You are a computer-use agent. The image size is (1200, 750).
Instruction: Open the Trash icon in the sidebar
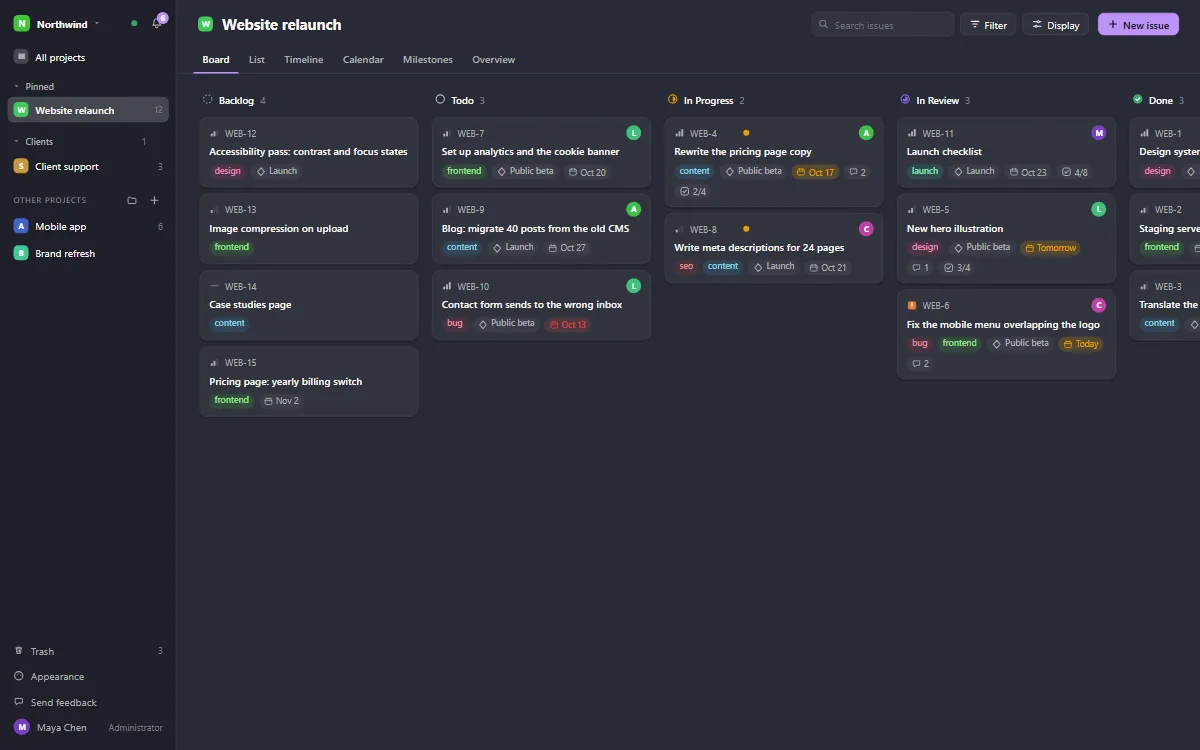[x=19, y=651]
